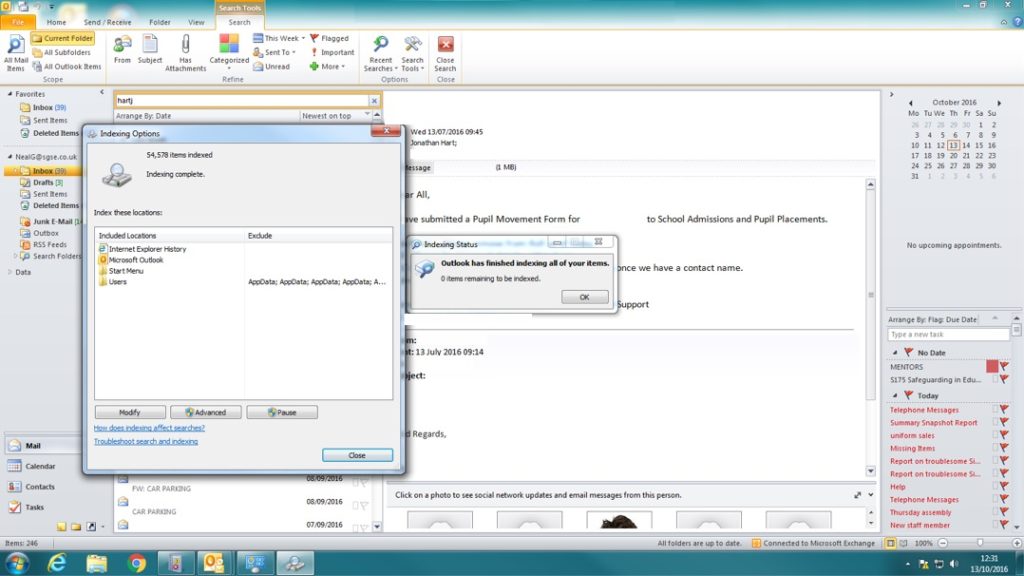
Task: Click the zoom slider in status bar
Action: coord(980,543)
